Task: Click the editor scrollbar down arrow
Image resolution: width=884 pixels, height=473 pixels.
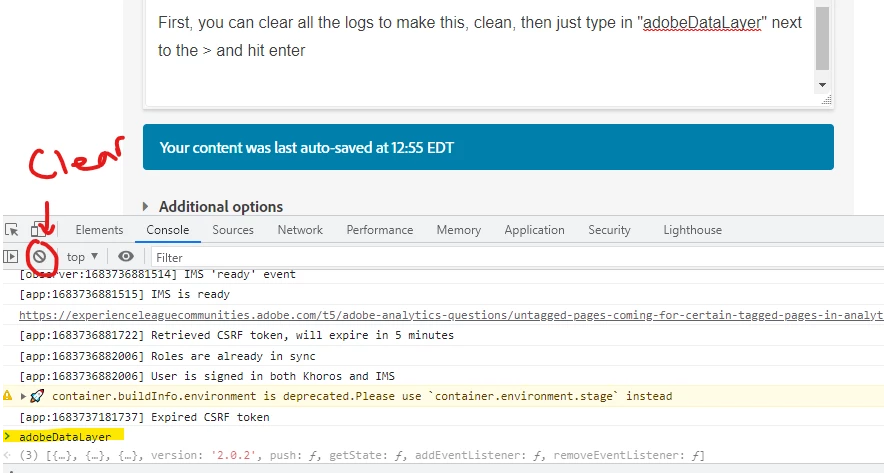Action: tap(823, 85)
